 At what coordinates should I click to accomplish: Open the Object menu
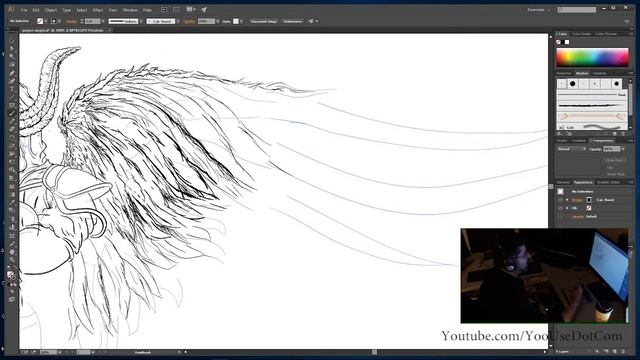pos(51,10)
